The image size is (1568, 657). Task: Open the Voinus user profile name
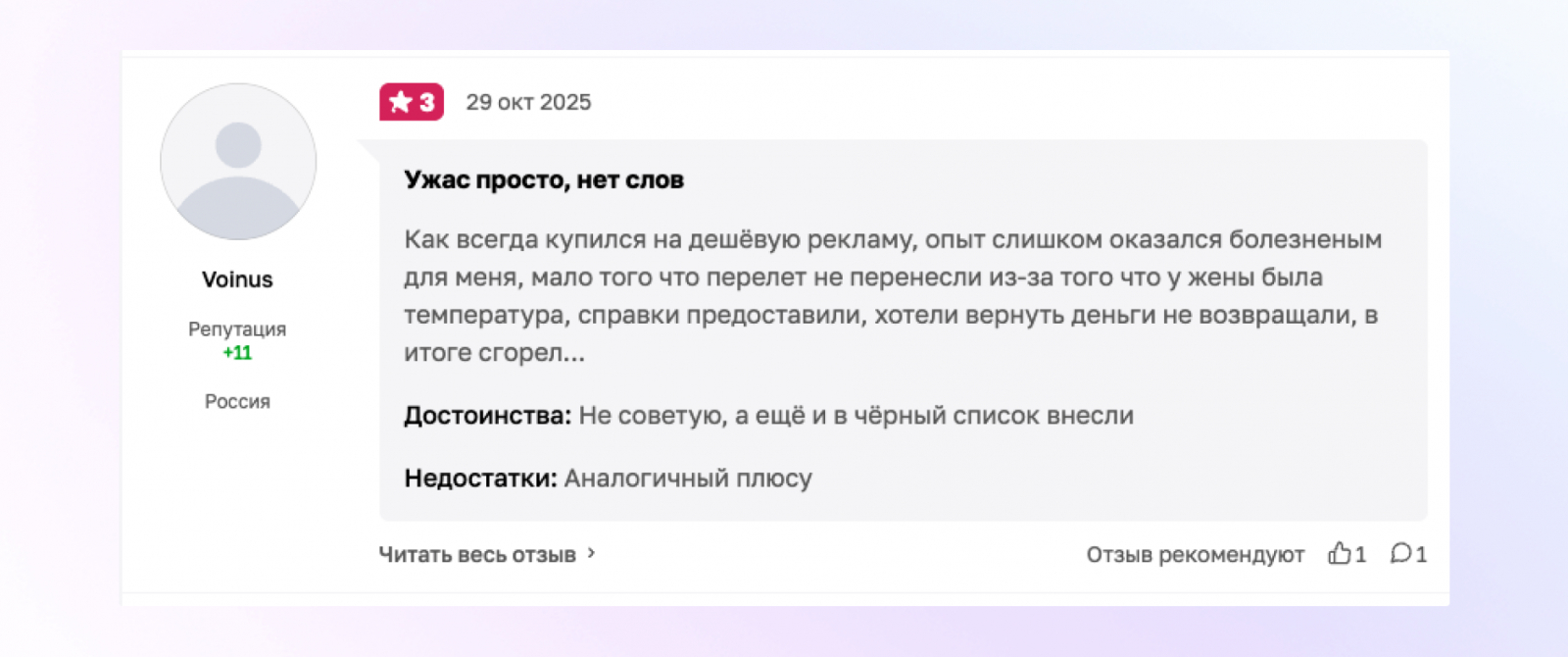pos(237,279)
